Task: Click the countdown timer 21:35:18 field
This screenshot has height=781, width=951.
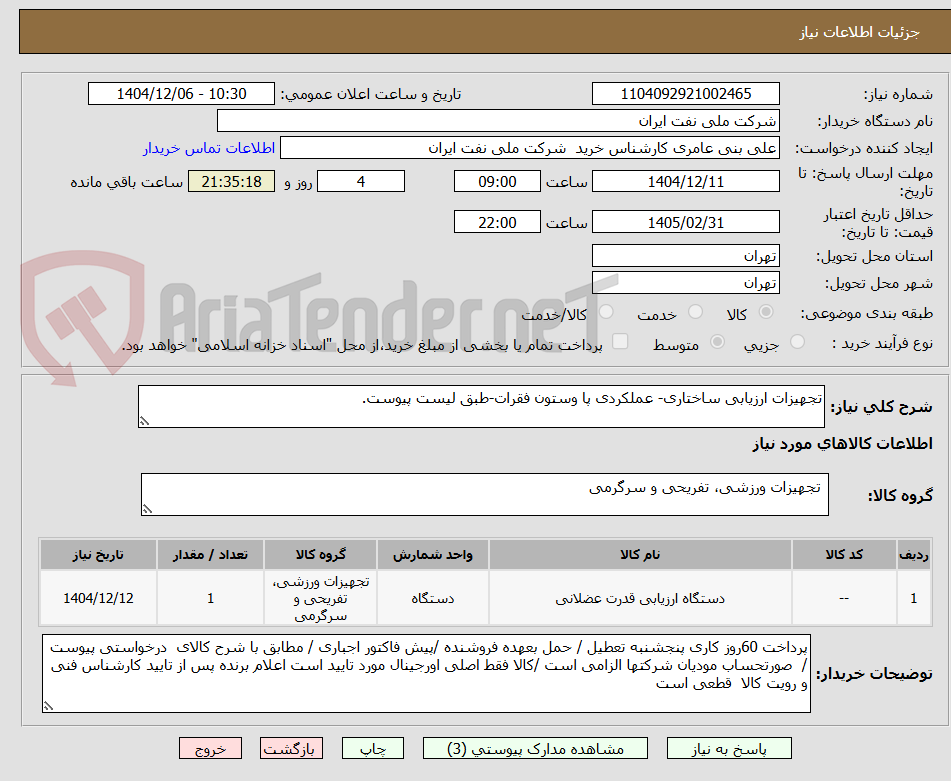Action: click(x=231, y=181)
